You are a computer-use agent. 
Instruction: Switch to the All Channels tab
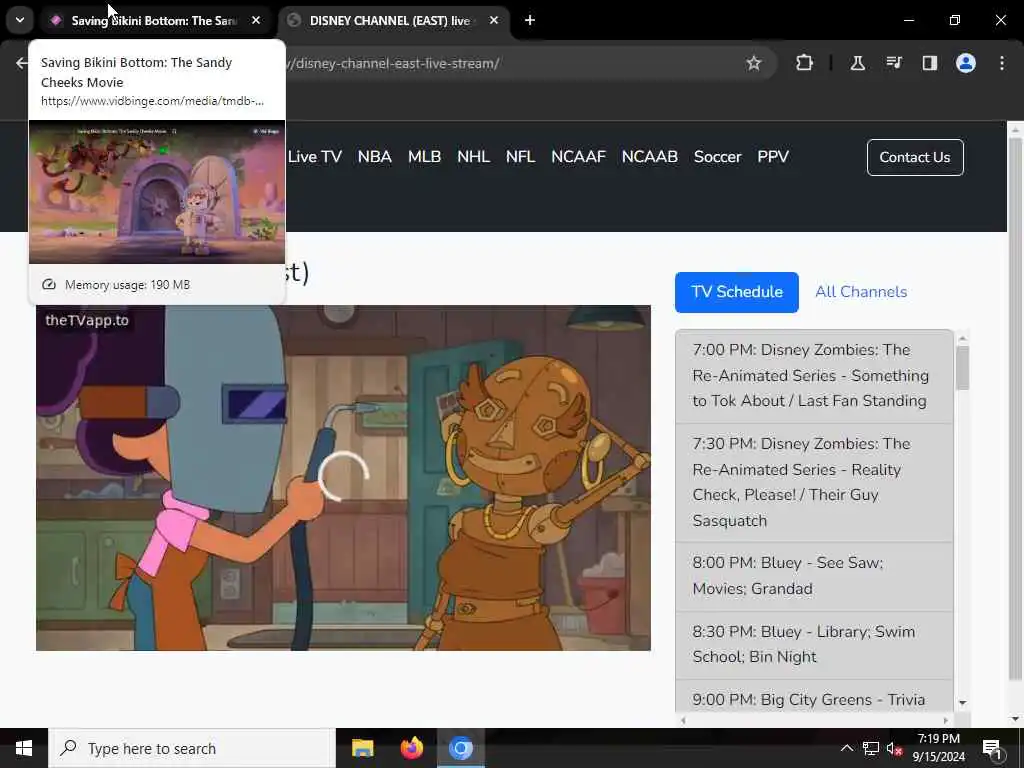pyautogui.click(x=861, y=292)
